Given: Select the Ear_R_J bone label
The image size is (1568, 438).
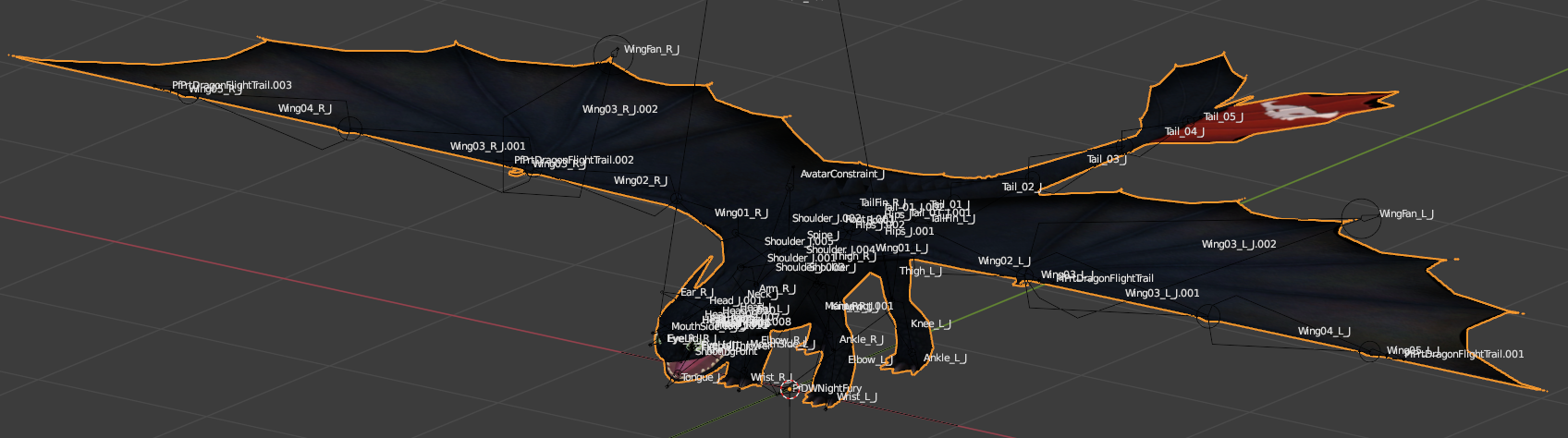Looking at the screenshot, I should (x=697, y=293).
